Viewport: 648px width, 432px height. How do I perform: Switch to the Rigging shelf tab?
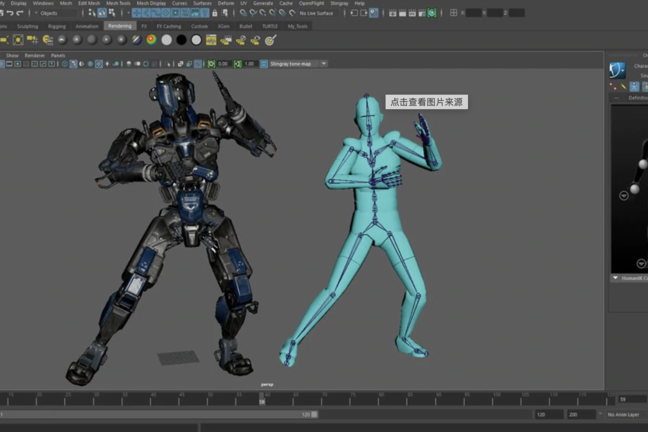pos(57,26)
